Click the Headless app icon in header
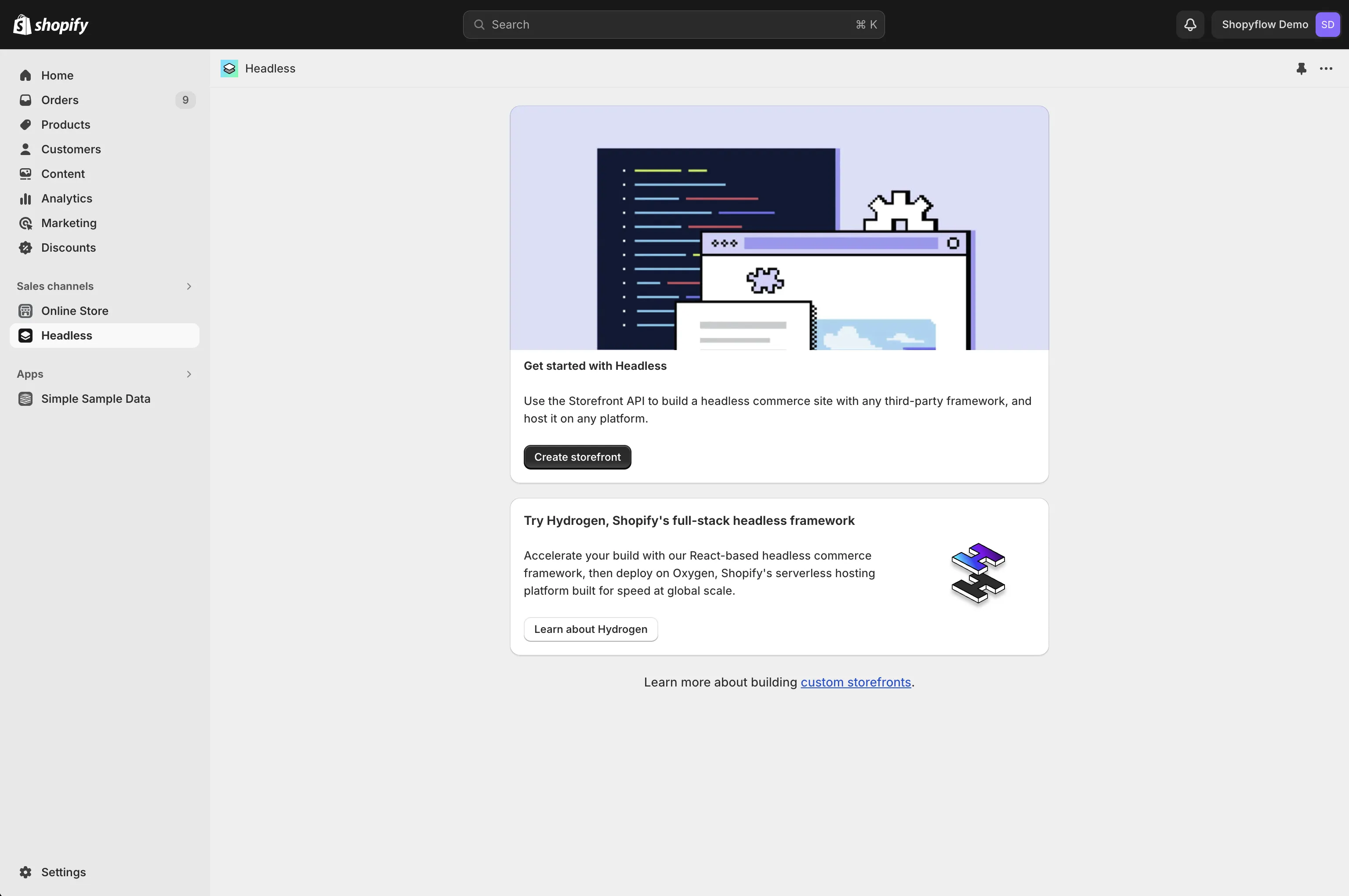This screenshot has height=896, width=1349. pyautogui.click(x=229, y=69)
